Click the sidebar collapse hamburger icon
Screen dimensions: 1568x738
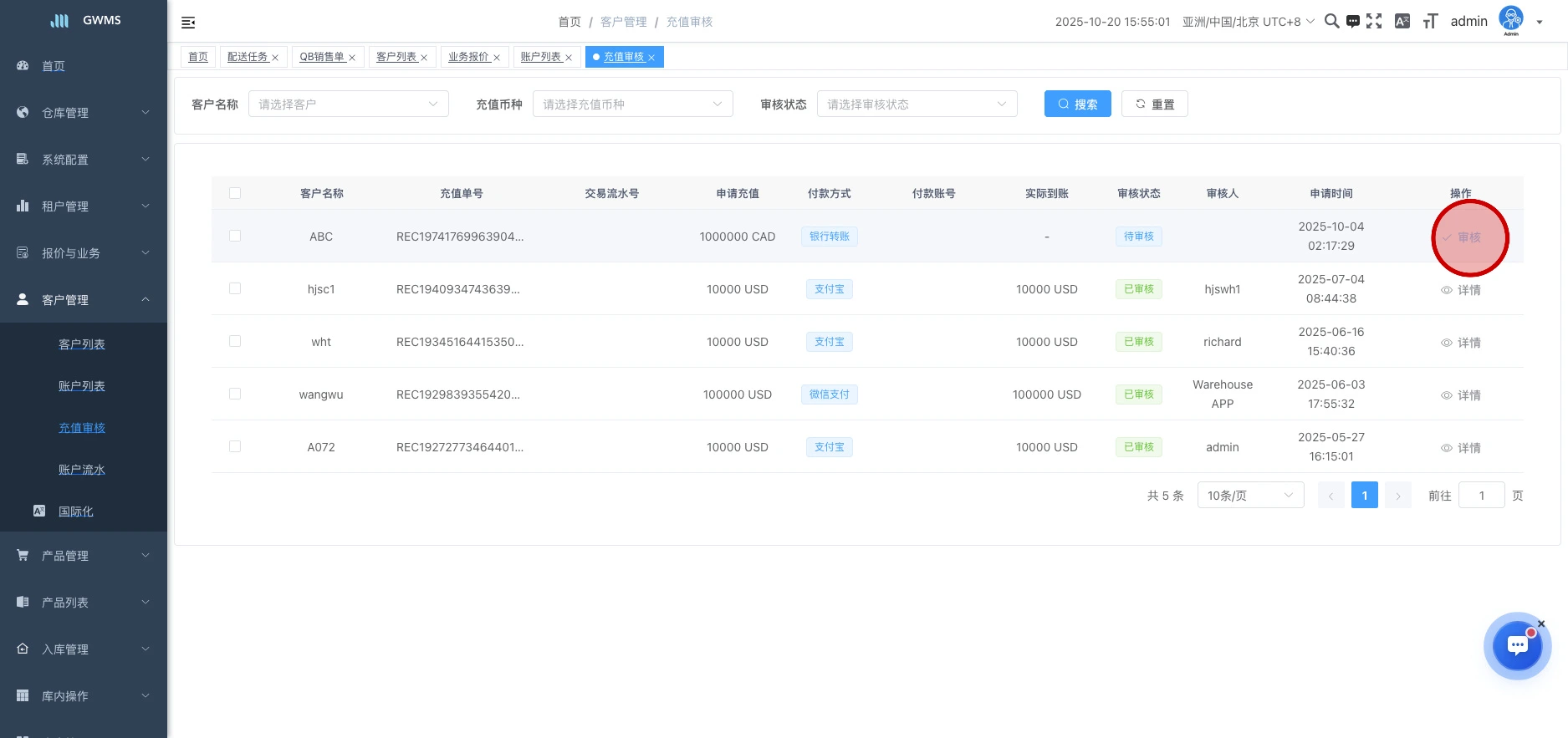click(x=188, y=23)
